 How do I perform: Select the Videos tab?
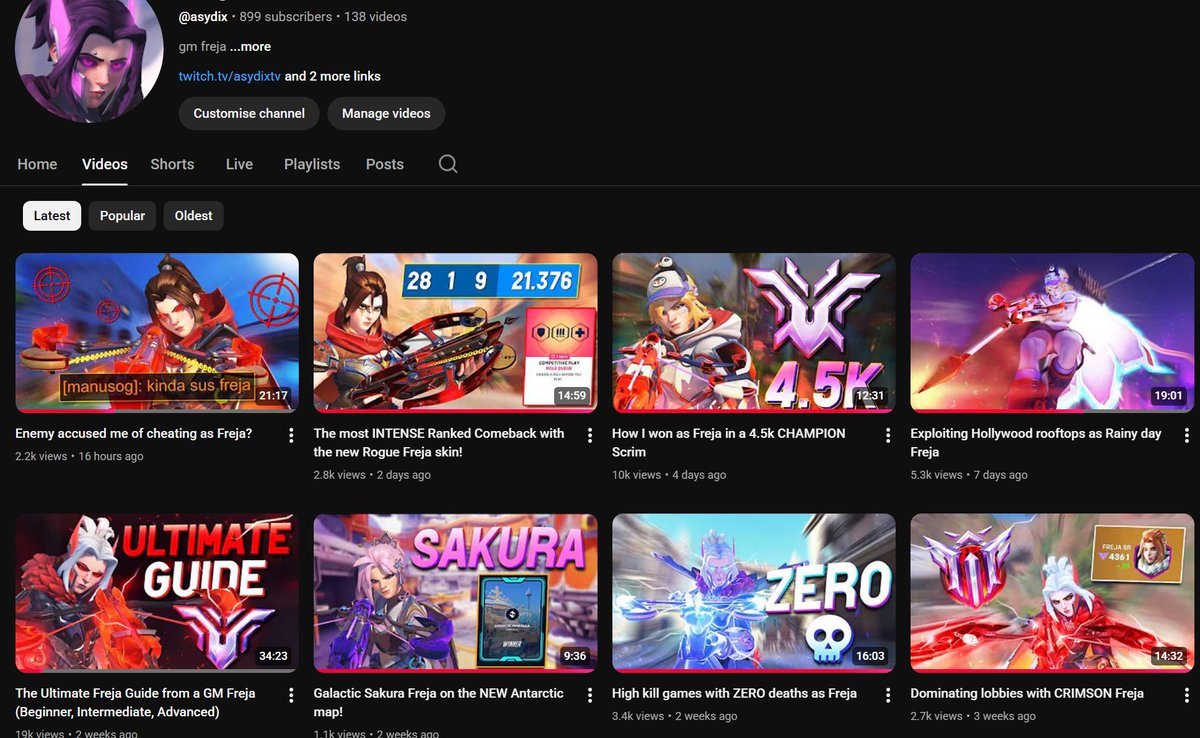[x=105, y=164]
